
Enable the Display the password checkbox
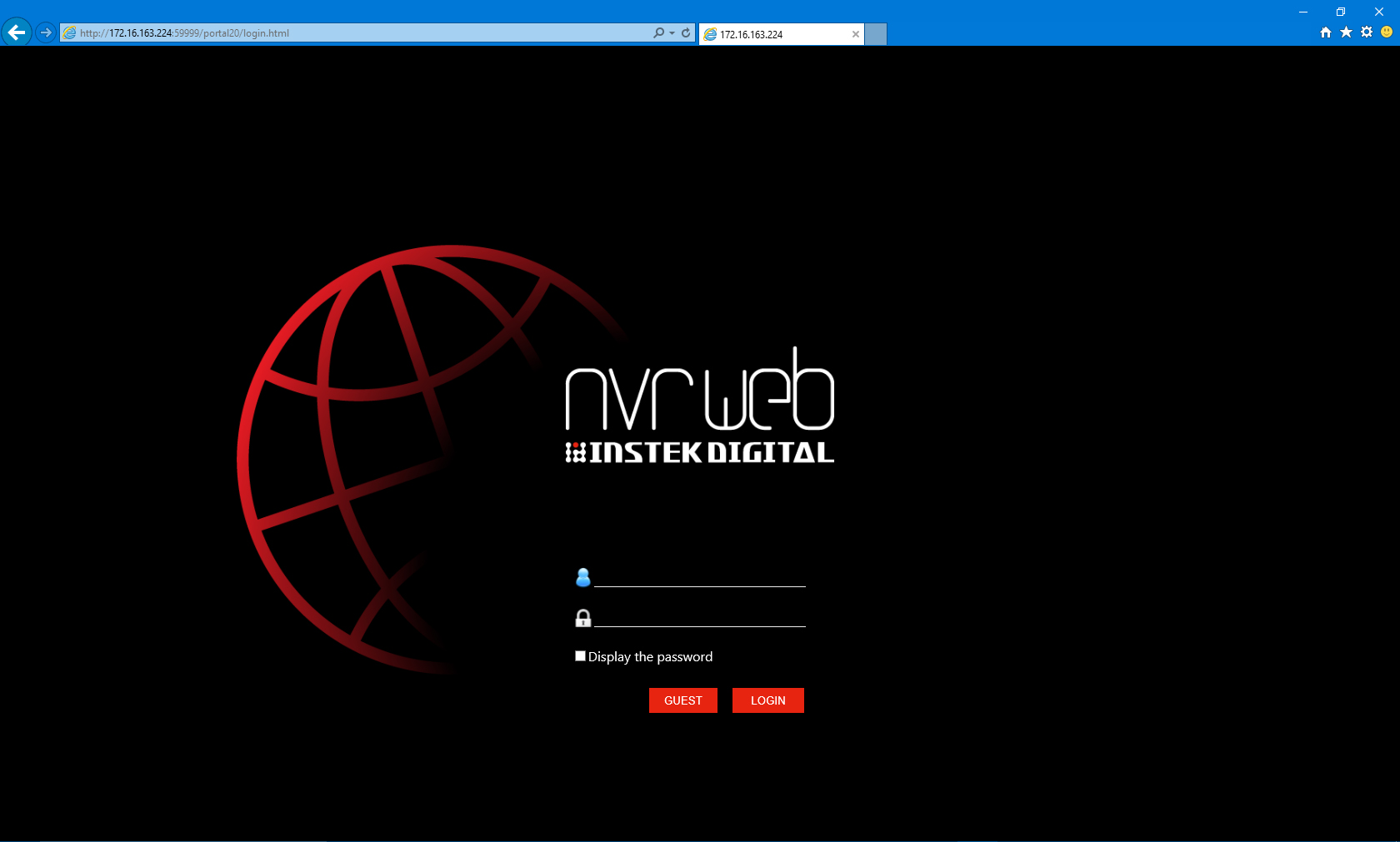(x=580, y=656)
